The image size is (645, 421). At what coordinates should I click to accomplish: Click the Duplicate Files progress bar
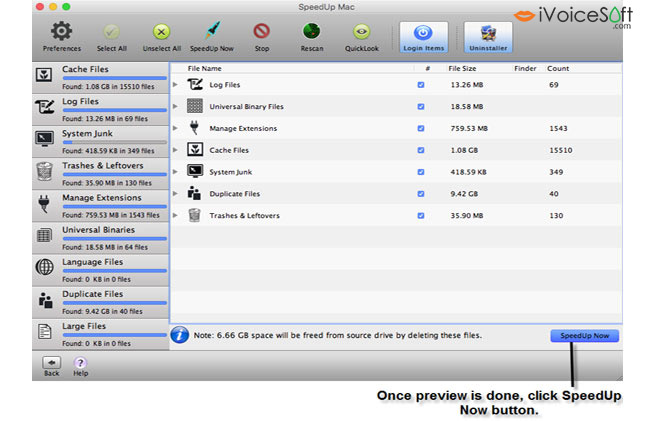pyautogui.click(x=115, y=303)
